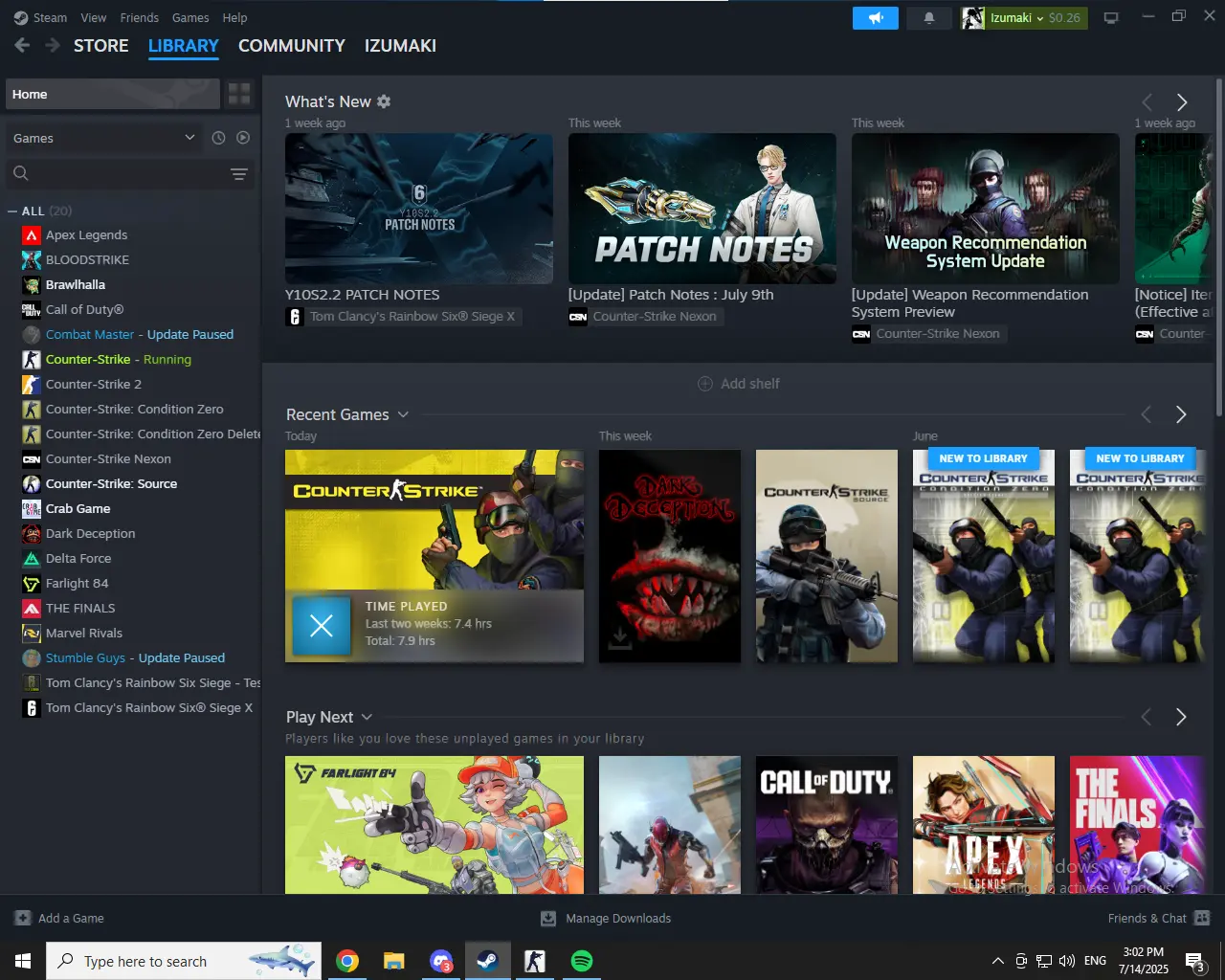Switch to collections grid view icon

coord(239,94)
